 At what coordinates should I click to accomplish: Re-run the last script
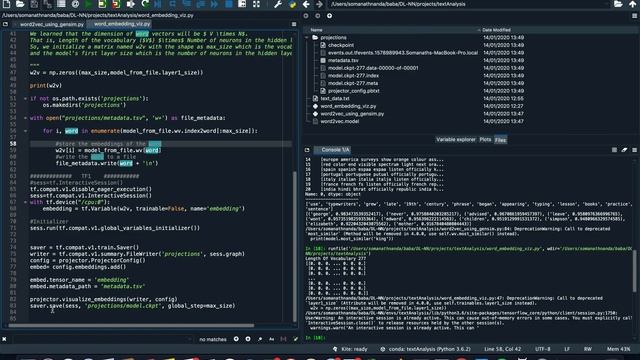[x=145, y=4]
